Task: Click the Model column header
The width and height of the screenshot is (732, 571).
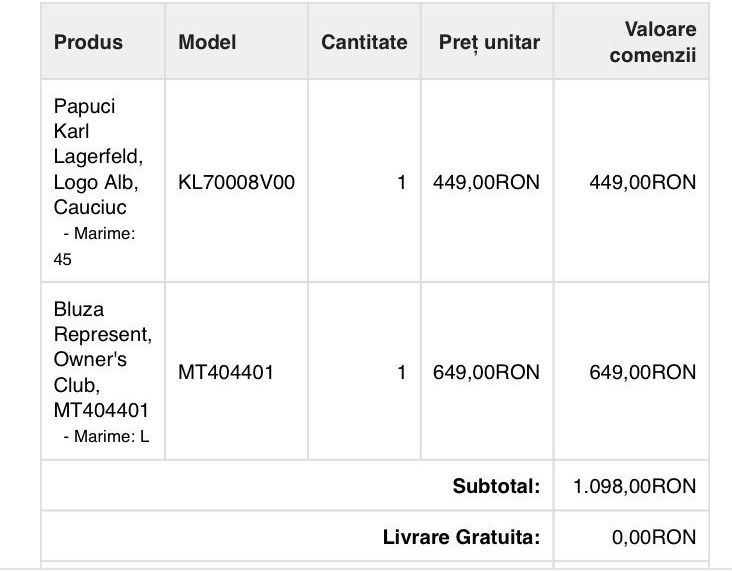Action: pyautogui.click(x=207, y=42)
